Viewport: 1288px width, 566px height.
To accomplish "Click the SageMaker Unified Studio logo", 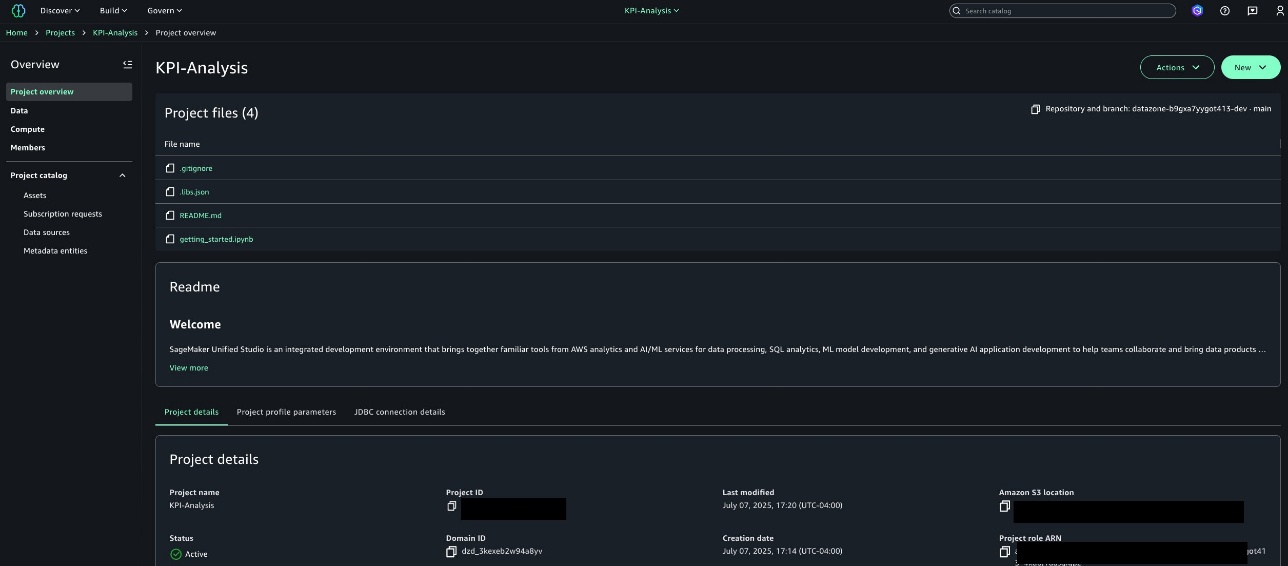I will 18,10.
